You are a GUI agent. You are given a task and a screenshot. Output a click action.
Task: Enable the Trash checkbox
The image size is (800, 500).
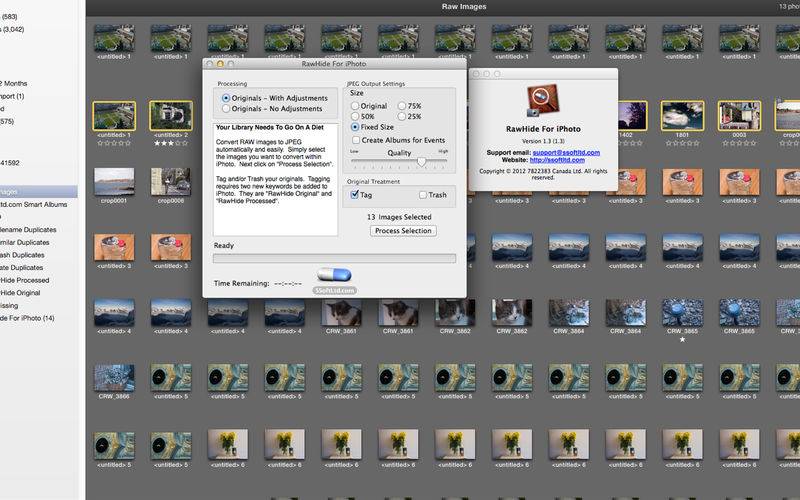coord(423,195)
